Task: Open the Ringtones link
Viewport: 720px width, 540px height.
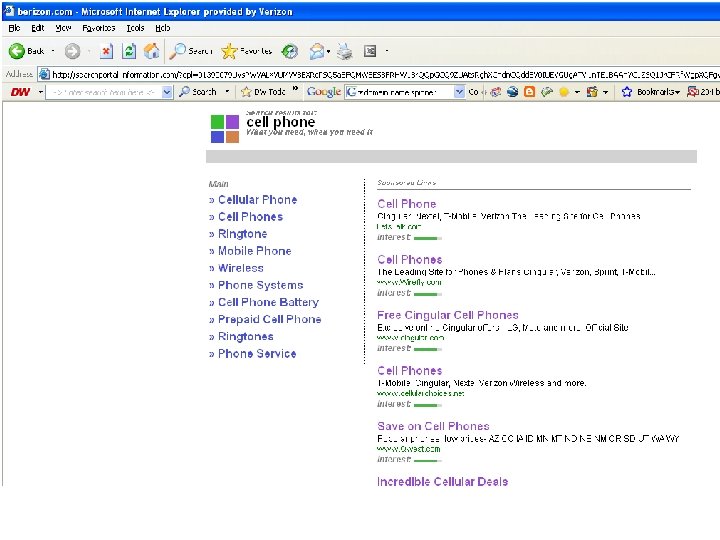Action: tap(246, 337)
